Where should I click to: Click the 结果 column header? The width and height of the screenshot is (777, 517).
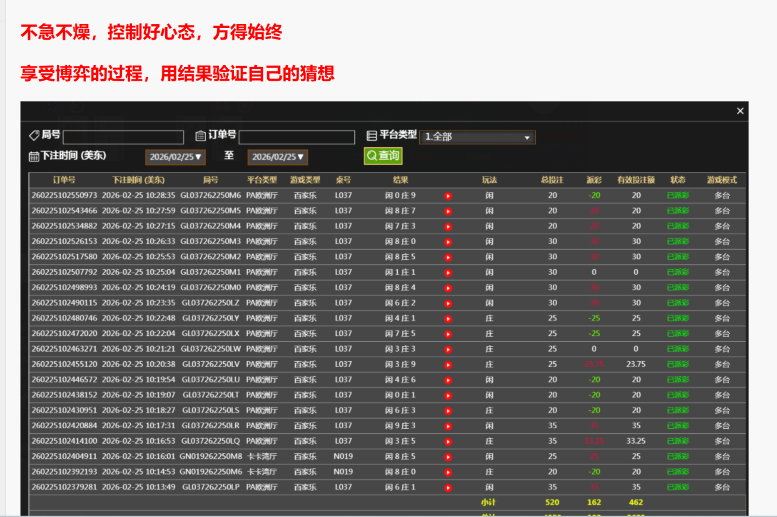click(x=400, y=180)
